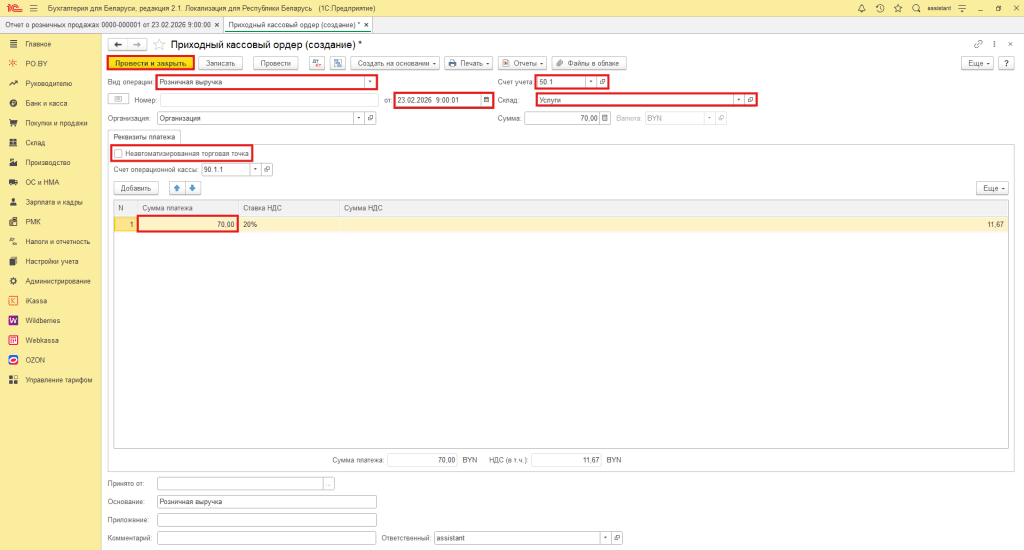Click the Комментарий input field
This screenshot has width=1024, height=550.
click(265, 538)
